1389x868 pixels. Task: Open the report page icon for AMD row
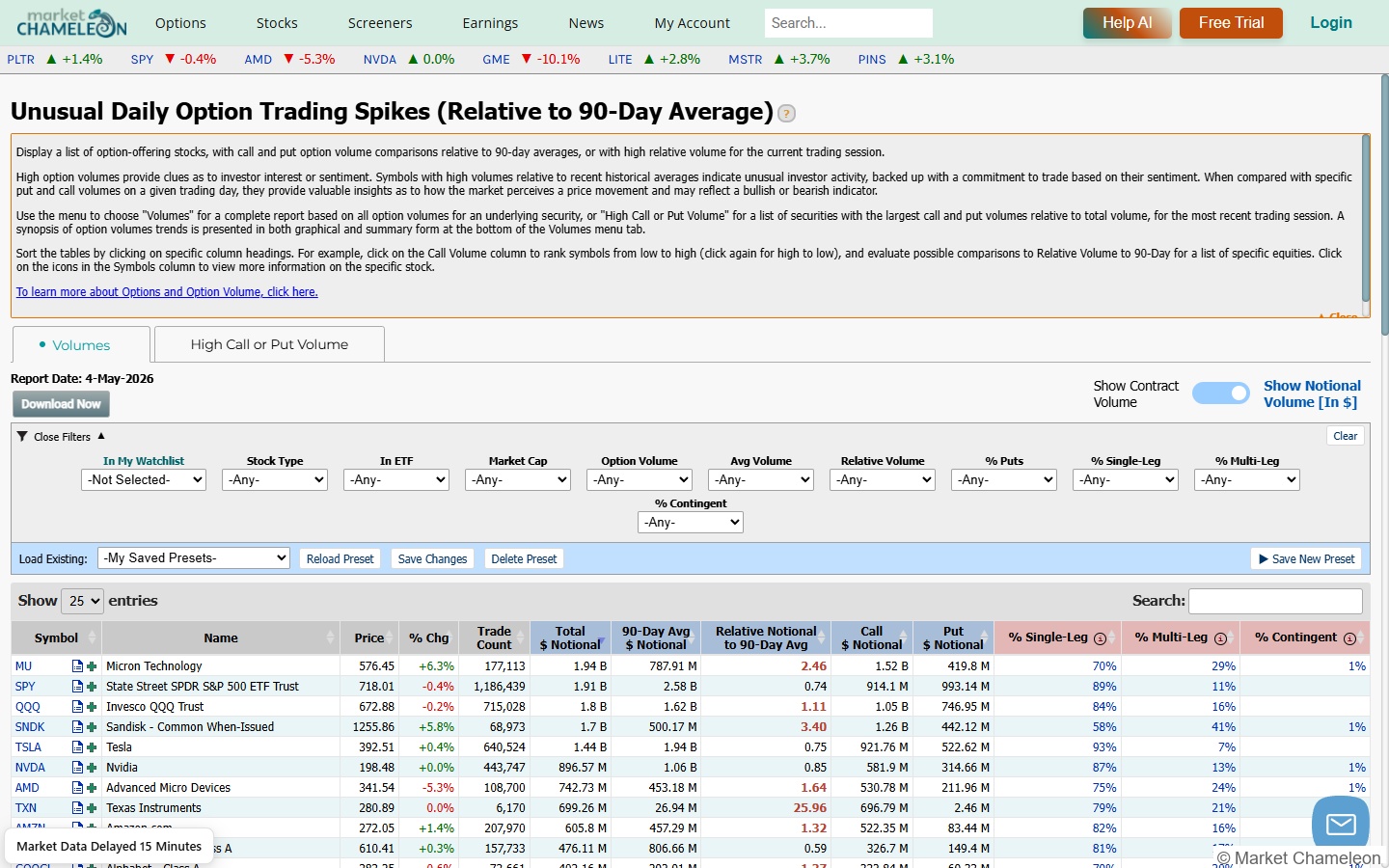click(x=77, y=788)
